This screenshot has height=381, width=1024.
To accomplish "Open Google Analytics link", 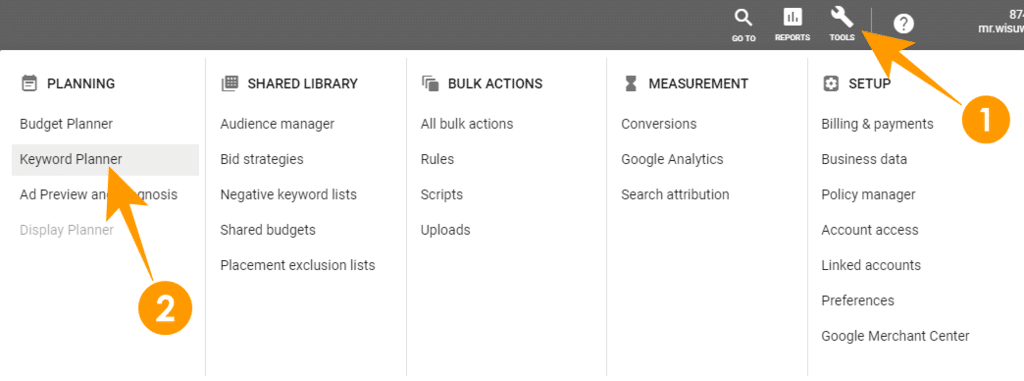I will click(x=672, y=159).
